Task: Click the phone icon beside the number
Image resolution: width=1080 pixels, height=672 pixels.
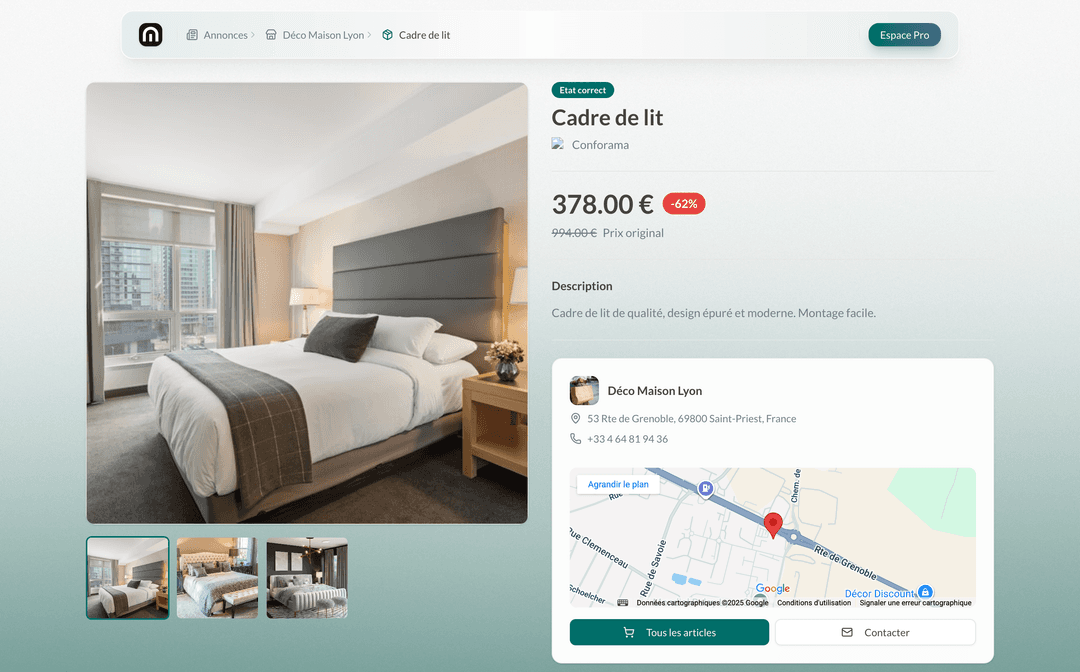Action: (x=576, y=439)
